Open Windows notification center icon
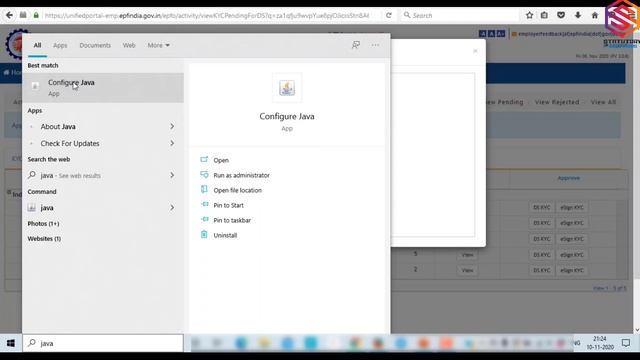The width and height of the screenshot is (640, 360). (x=626, y=343)
